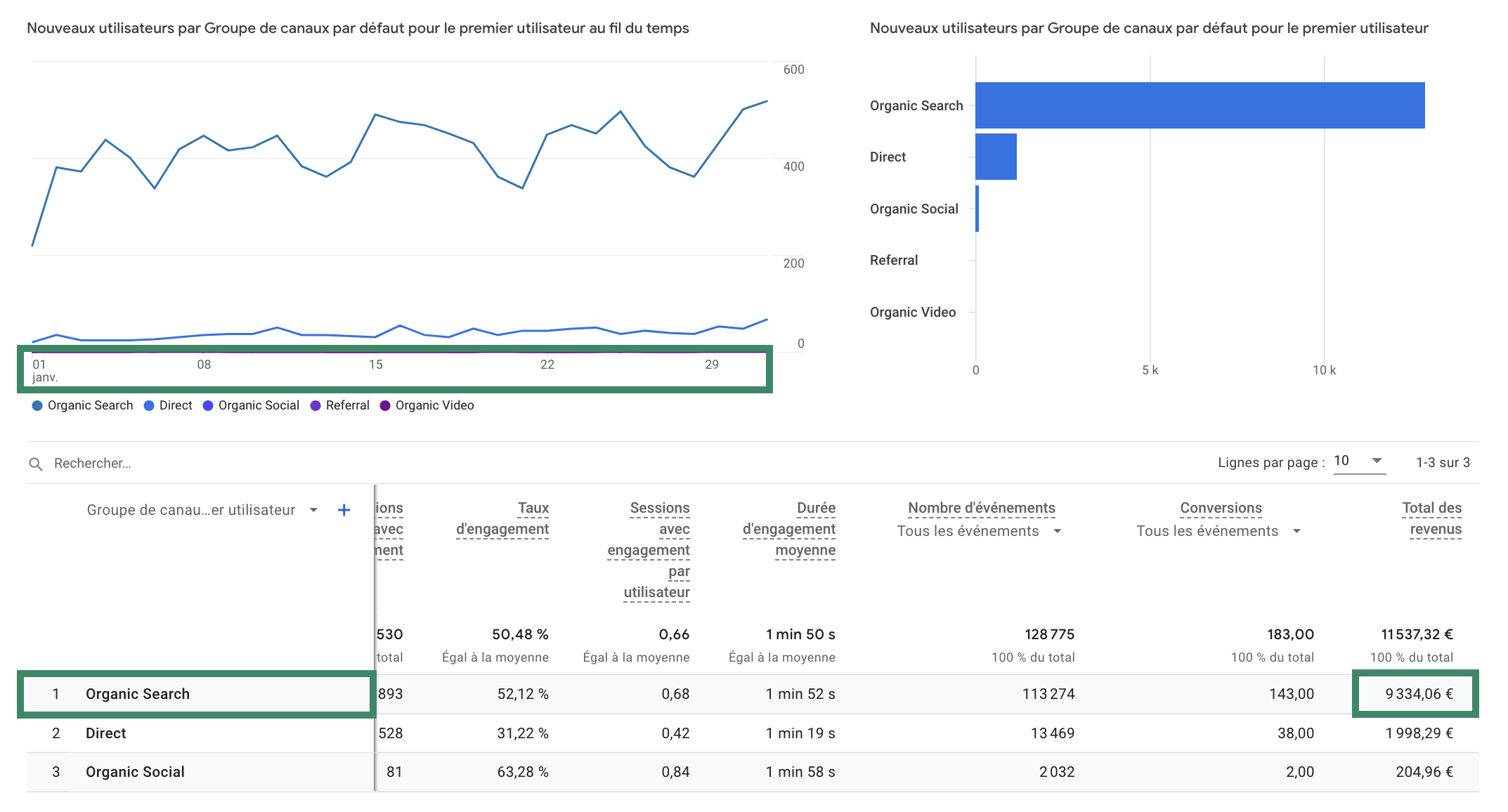Open the Conversions events filter dropdown
Viewport: 1508px width, 812px height.
[x=1296, y=531]
